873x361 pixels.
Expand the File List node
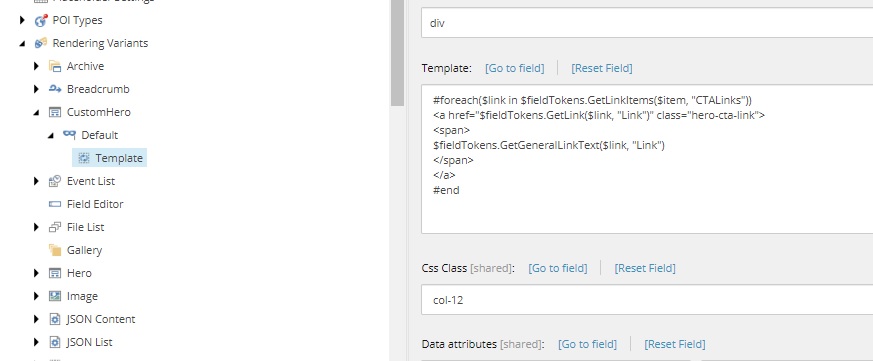(36, 227)
